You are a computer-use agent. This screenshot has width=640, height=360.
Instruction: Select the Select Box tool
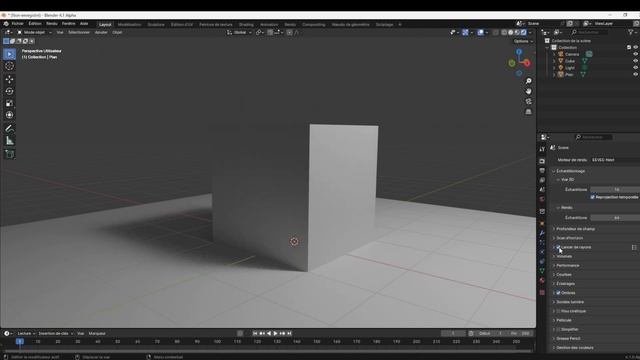point(9,54)
